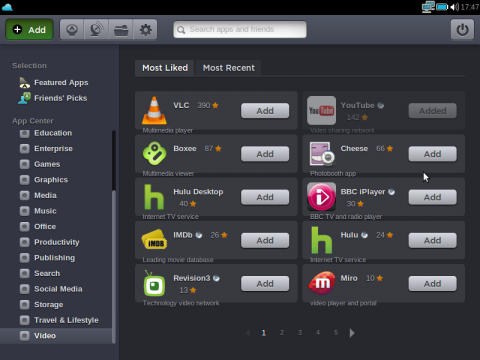This screenshot has width=480, height=360.
Task: Click the Search apps and friends field
Action: (x=240, y=30)
